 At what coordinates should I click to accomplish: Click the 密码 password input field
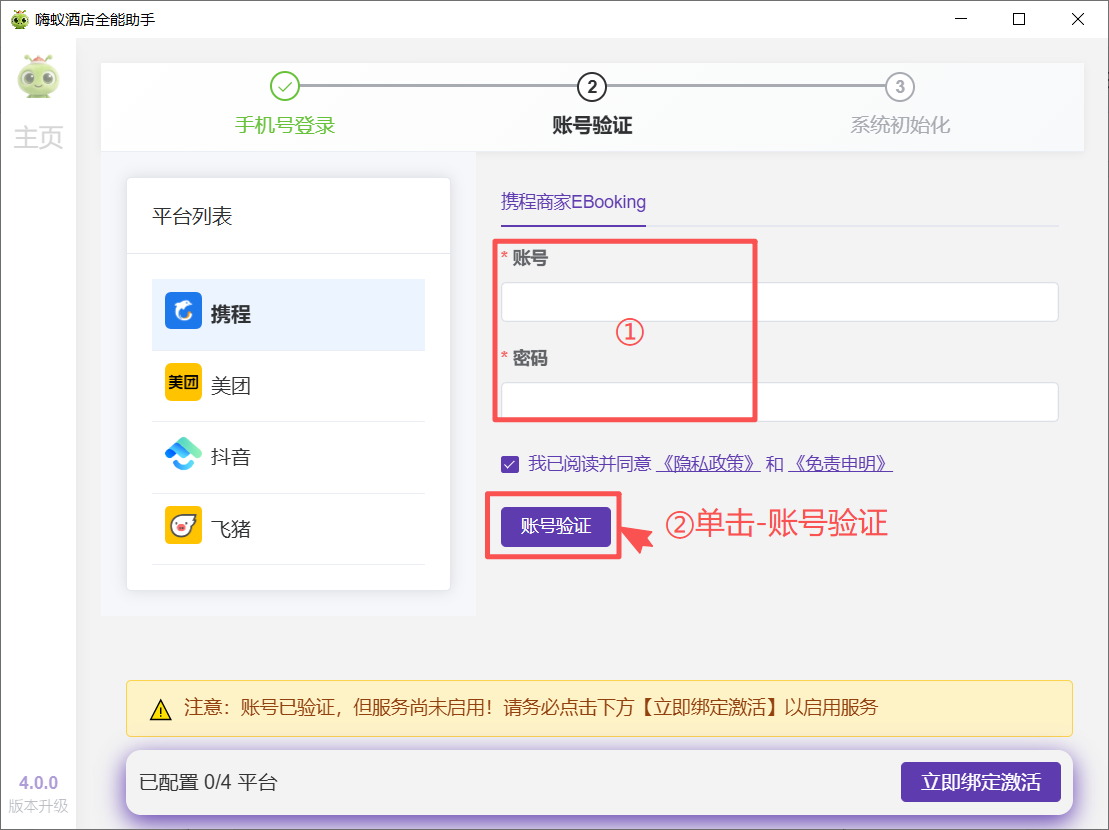775,401
